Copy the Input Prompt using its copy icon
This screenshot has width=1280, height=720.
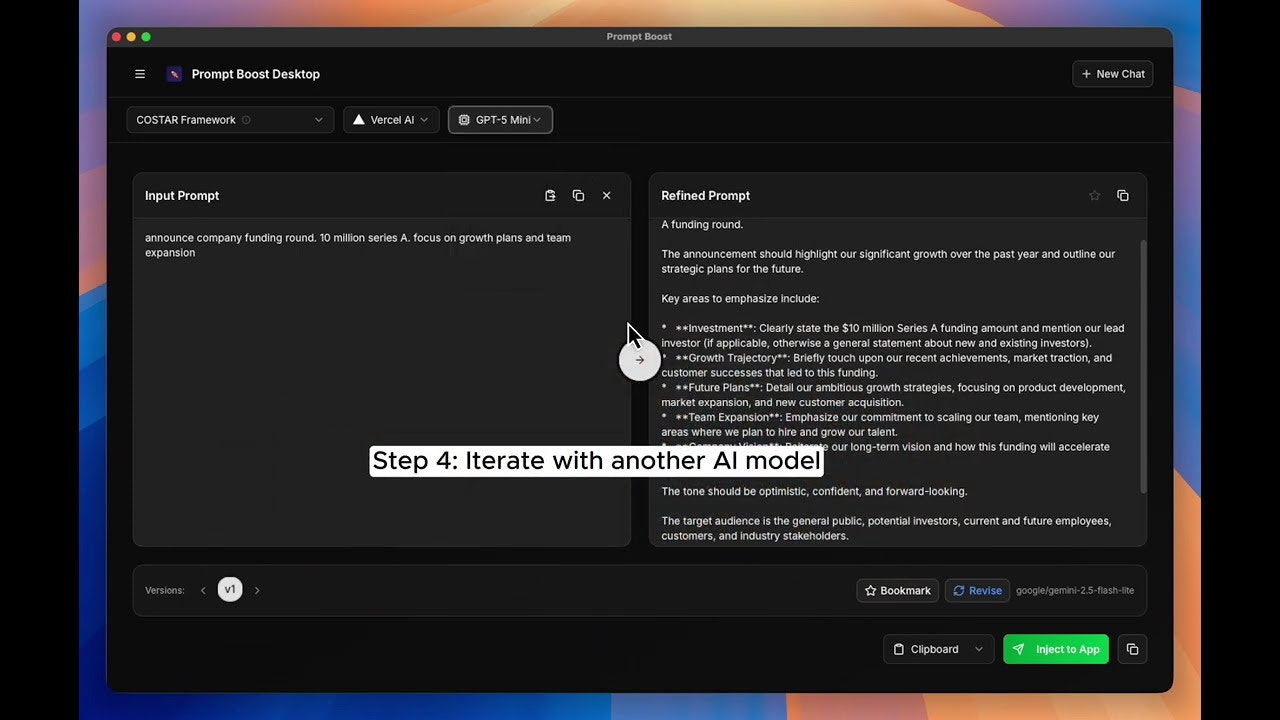click(578, 195)
